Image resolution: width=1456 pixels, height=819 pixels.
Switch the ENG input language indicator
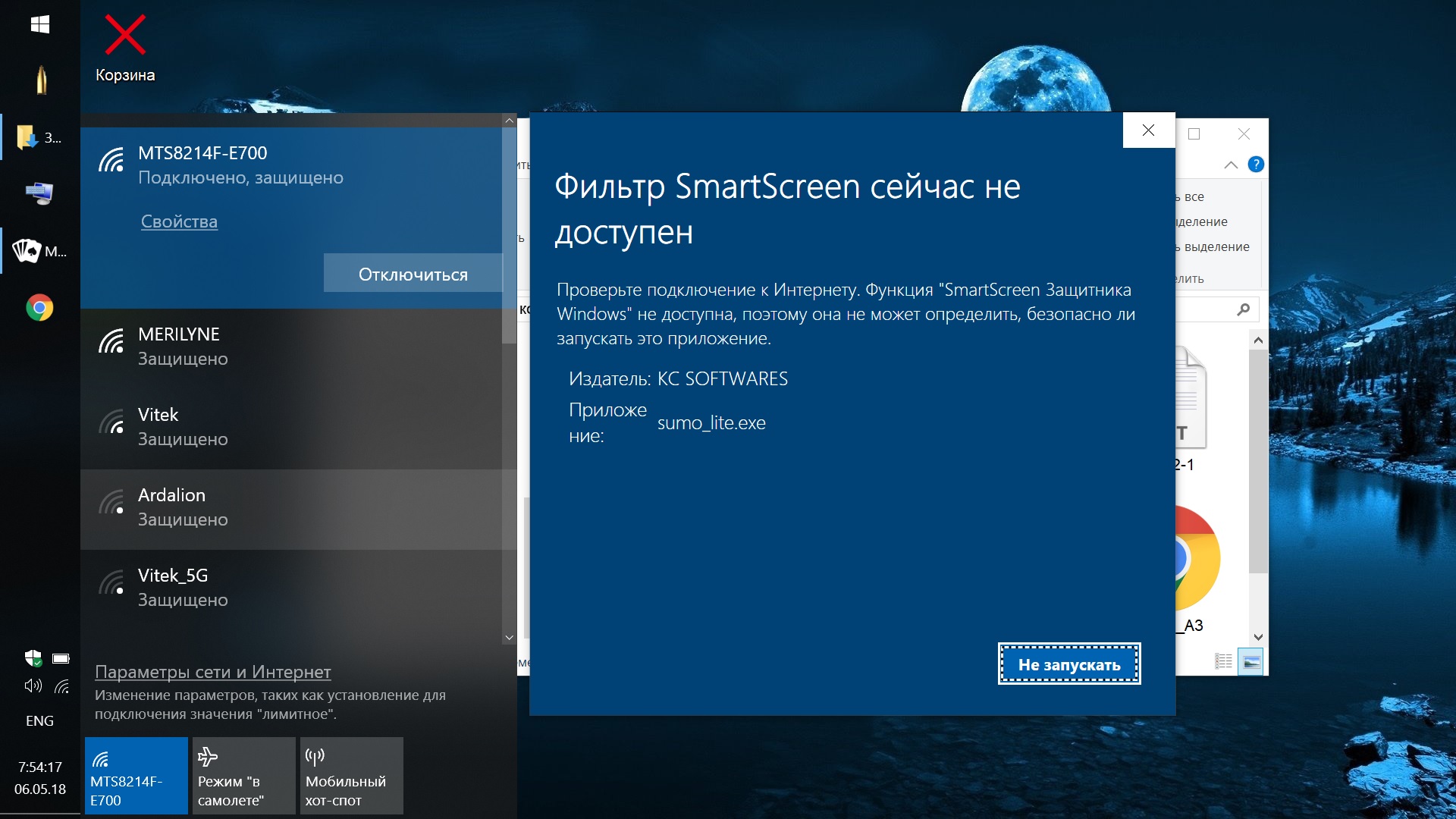click(x=39, y=720)
